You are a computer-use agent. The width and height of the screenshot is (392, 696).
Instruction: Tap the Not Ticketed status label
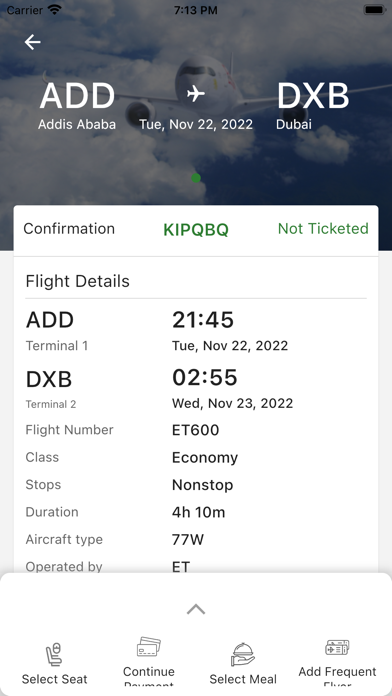(323, 229)
